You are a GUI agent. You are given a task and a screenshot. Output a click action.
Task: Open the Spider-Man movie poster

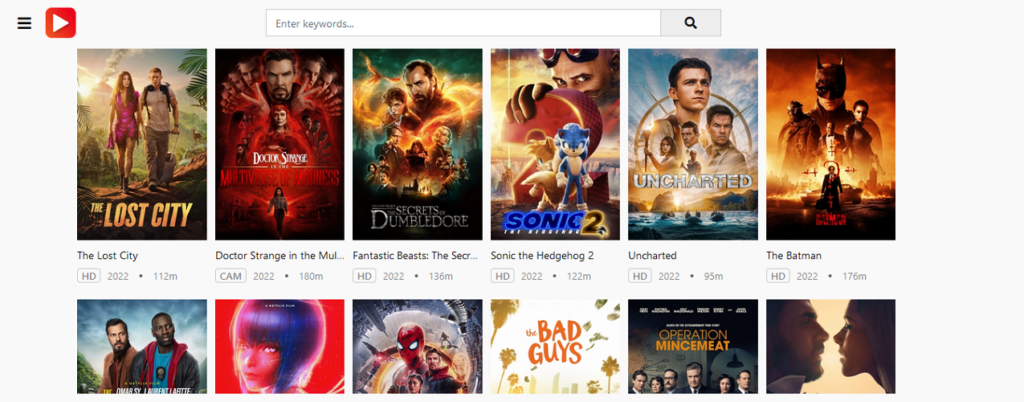pyautogui.click(x=417, y=347)
